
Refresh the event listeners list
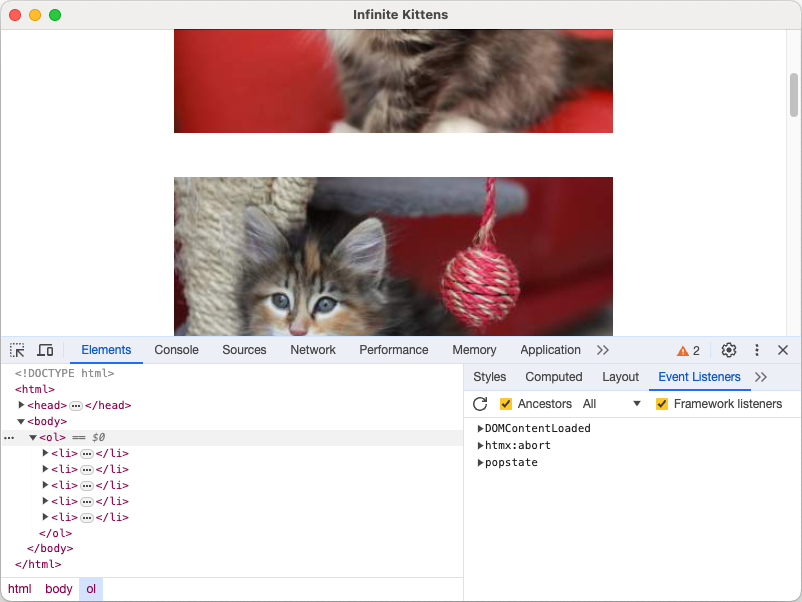coord(480,403)
